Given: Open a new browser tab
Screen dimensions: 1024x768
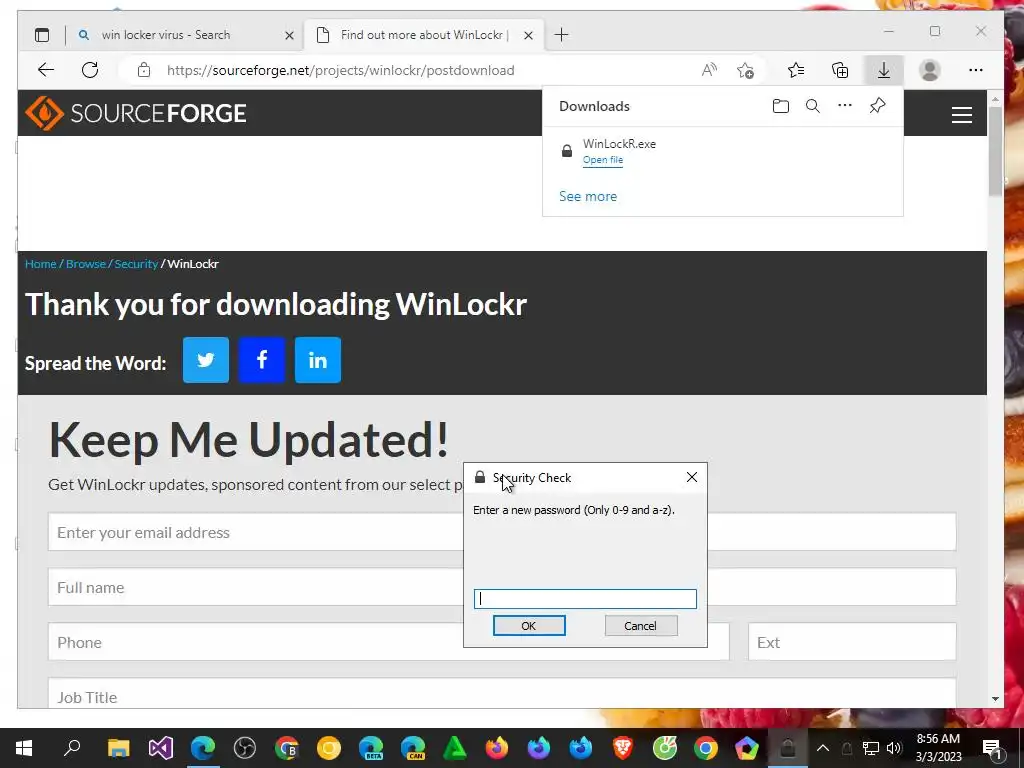Looking at the screenshot, I should [561, 35].
